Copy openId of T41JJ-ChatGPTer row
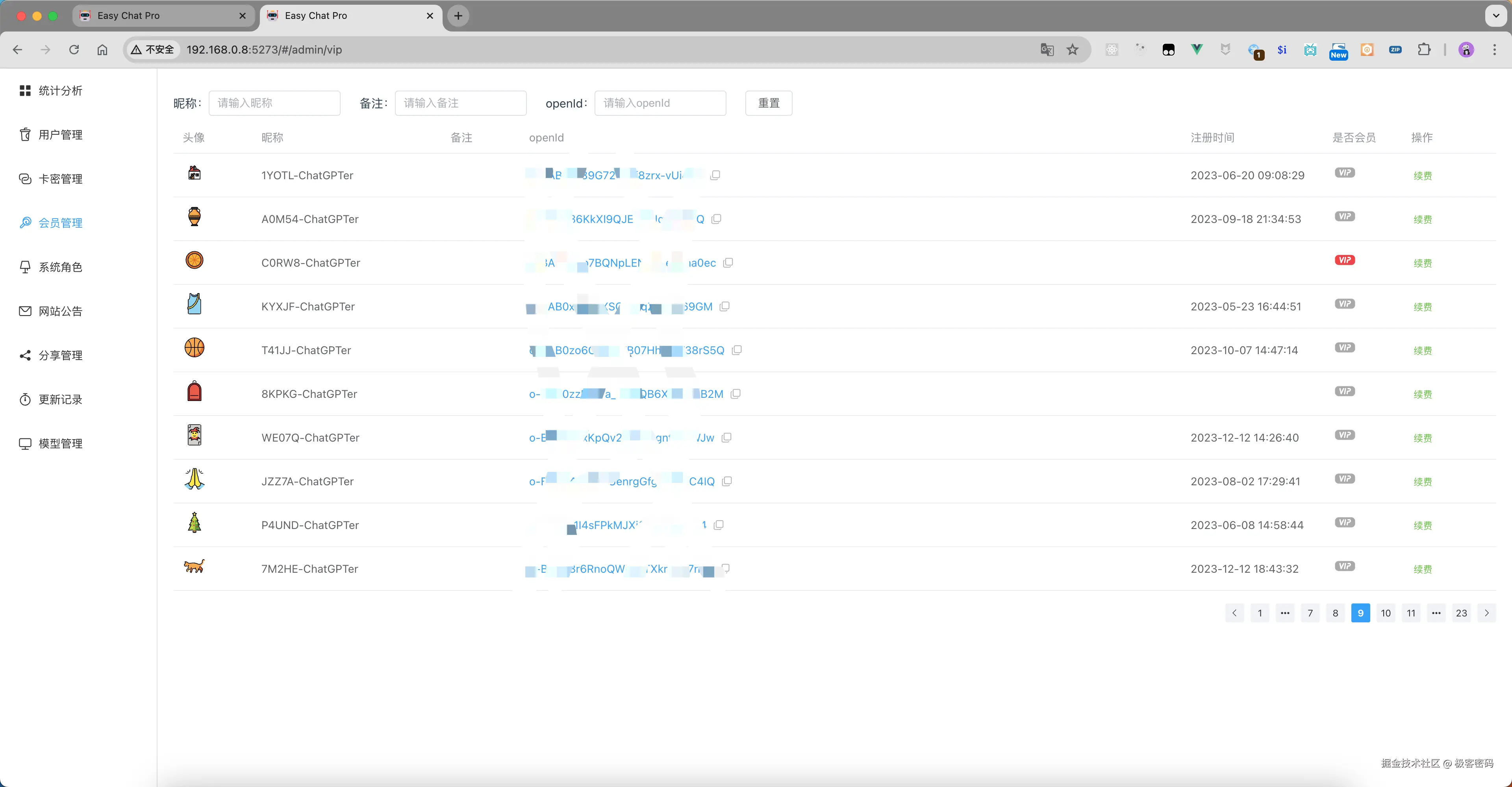 coord(737,350)
